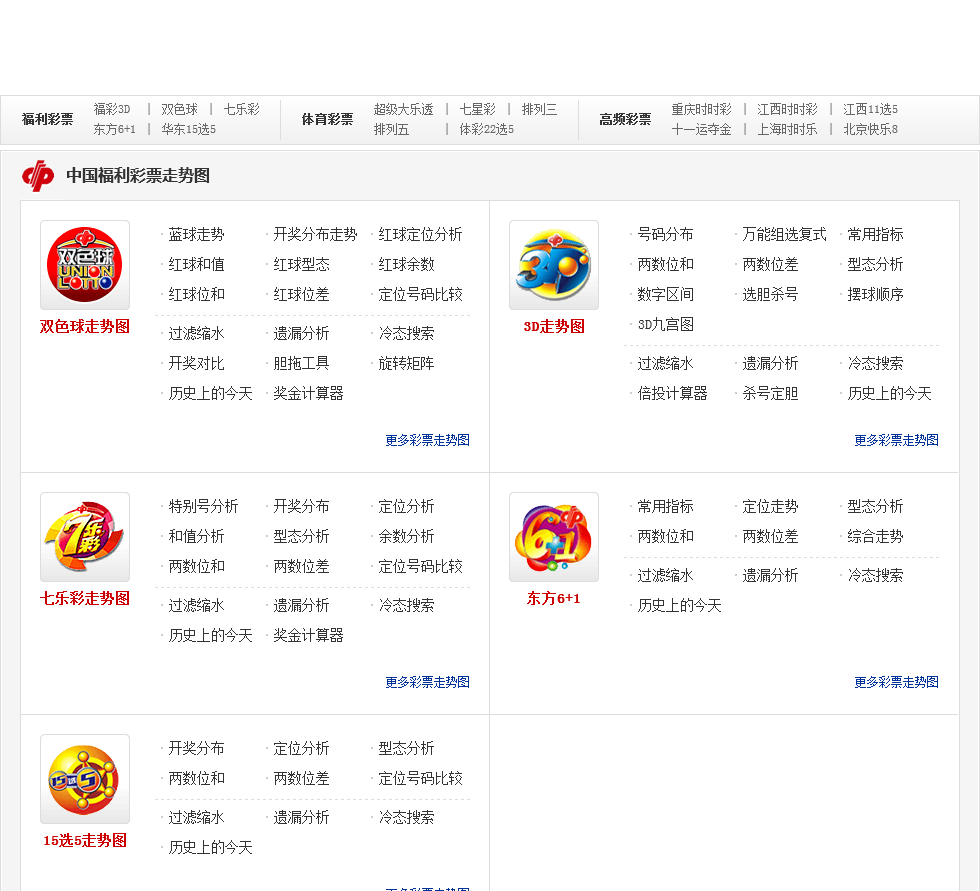Open 红球位差 link
This screenshot has height=891, width=980.
point(301,294)
